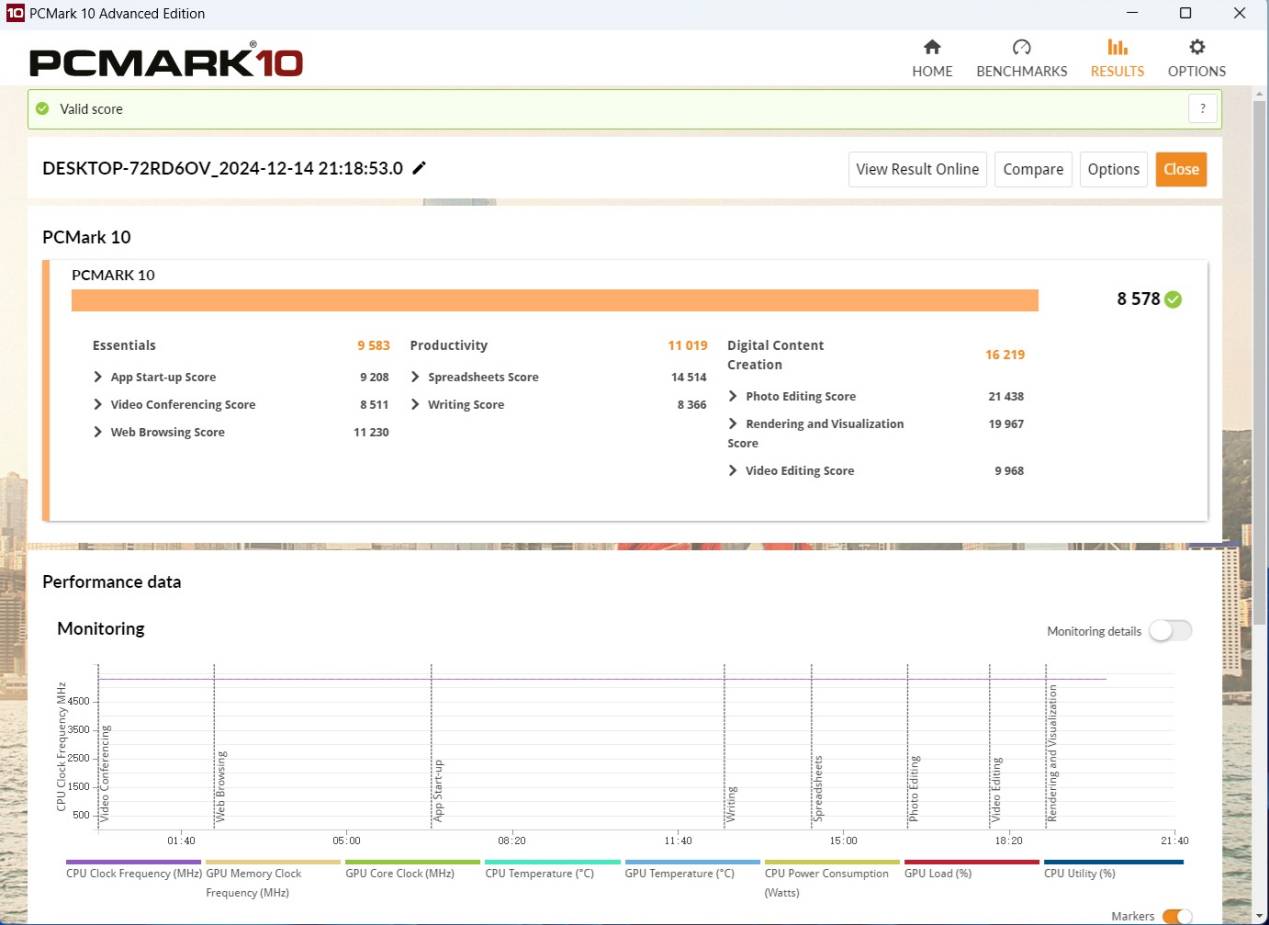
Task: Toggle Monitoring details switch
Action: [x=1170, y=631]
